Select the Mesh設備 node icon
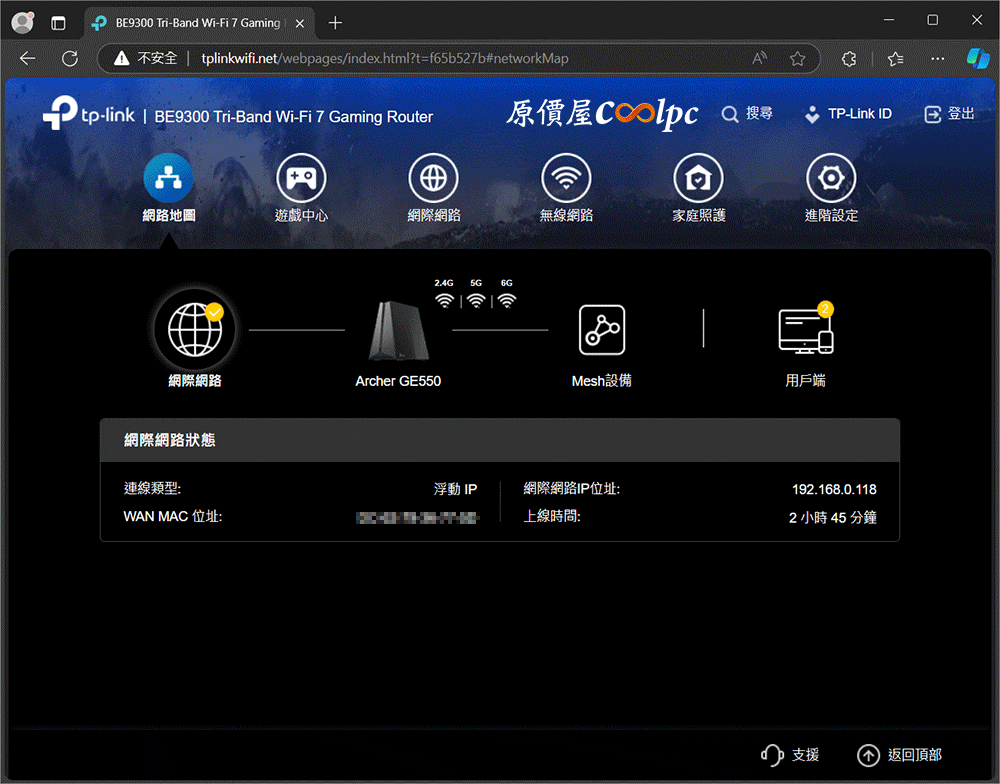 click(602, 330)
